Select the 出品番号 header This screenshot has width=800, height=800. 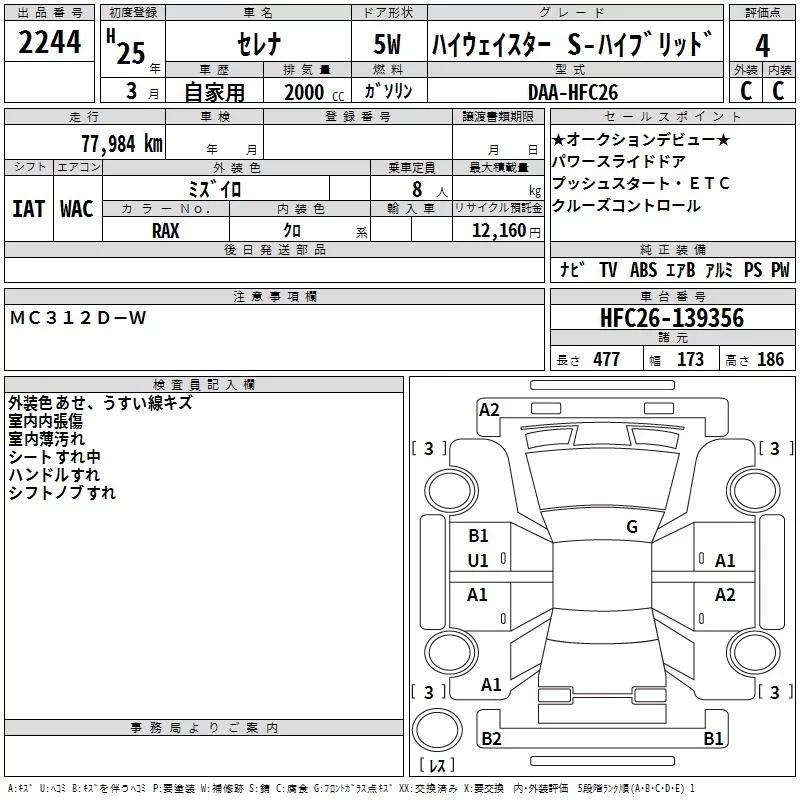pos(49,13)
